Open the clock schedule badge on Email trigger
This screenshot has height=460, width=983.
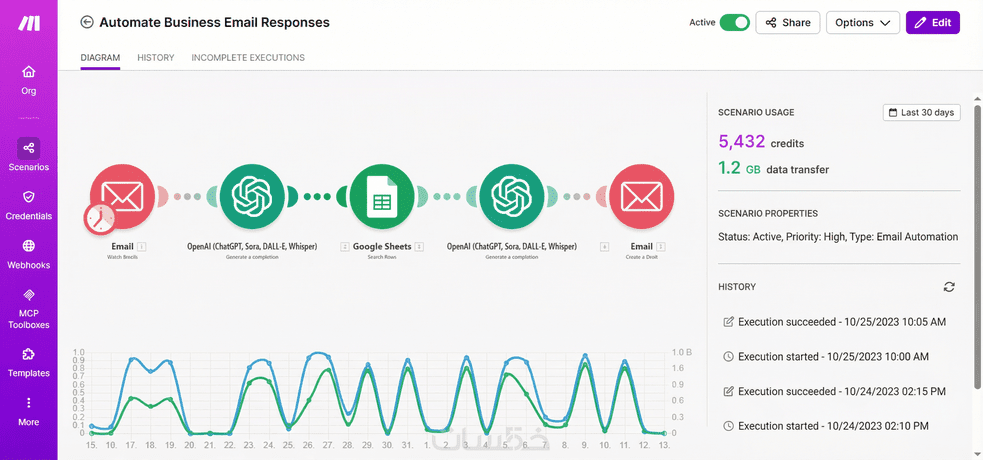100,219
